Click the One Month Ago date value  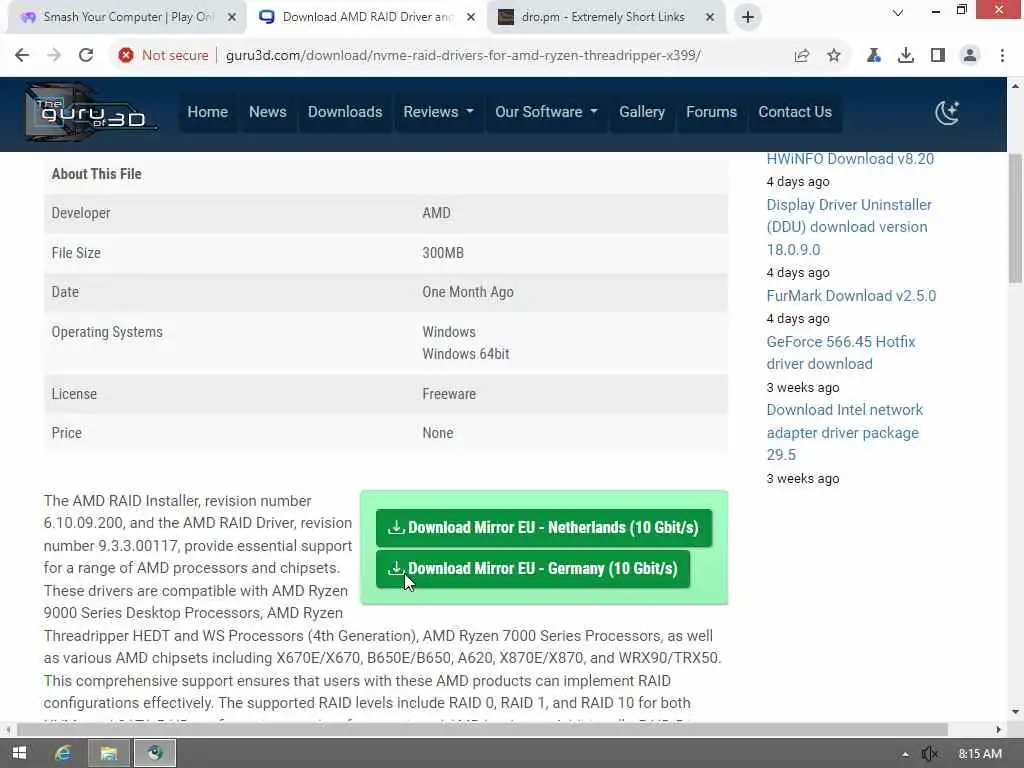468,292
